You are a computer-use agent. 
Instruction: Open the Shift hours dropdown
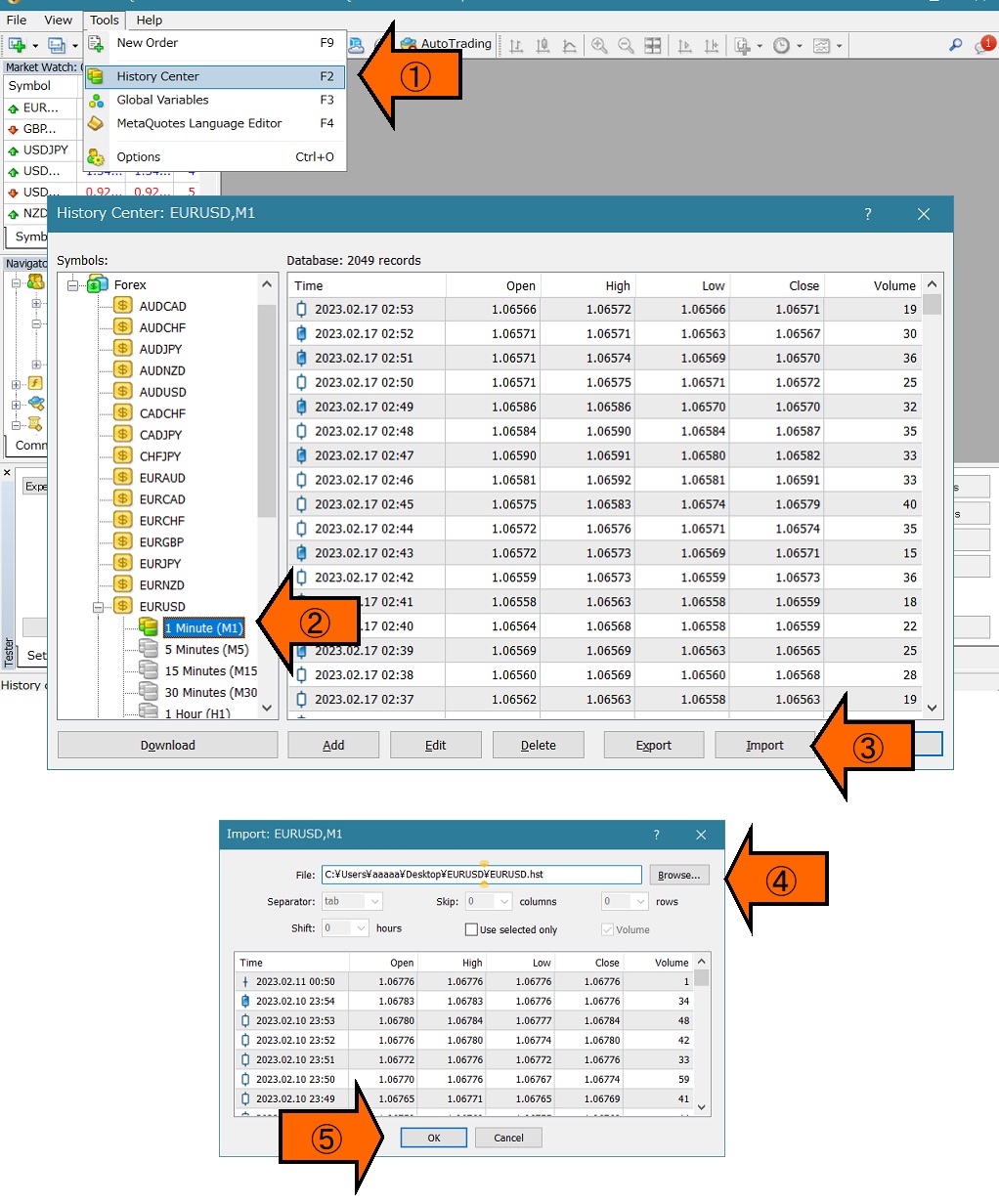(x=345, y=927)
